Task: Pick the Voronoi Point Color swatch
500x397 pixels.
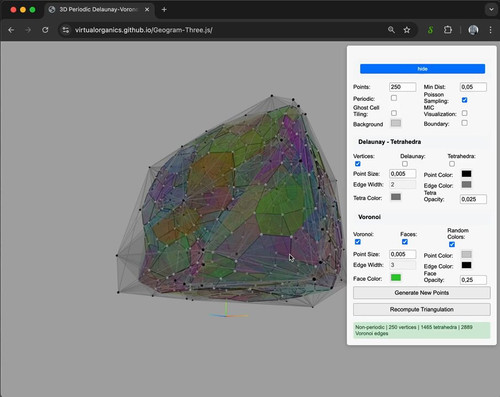Action: 466,255
